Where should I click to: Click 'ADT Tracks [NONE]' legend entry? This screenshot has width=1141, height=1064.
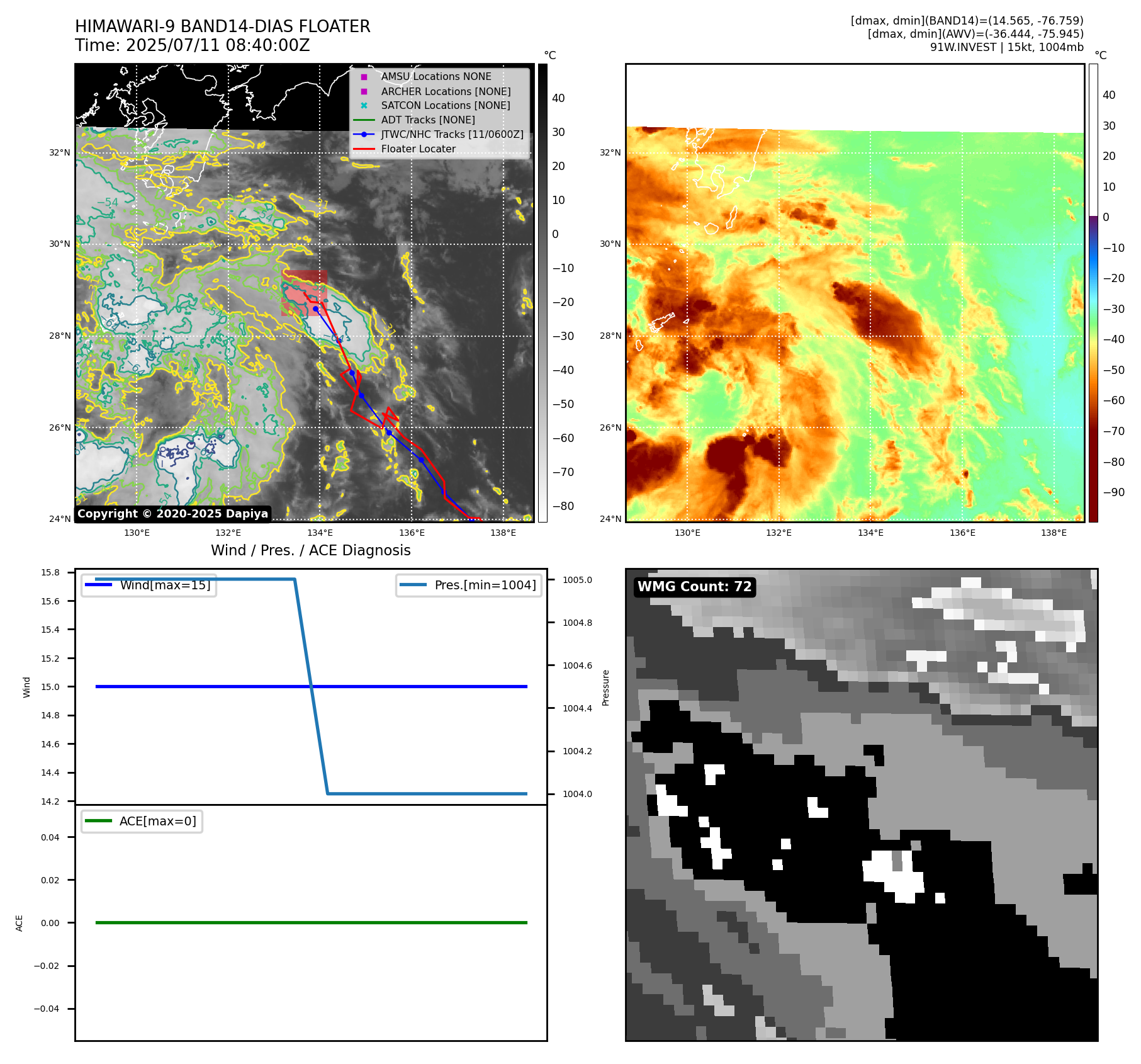click(x=428, y=120)
